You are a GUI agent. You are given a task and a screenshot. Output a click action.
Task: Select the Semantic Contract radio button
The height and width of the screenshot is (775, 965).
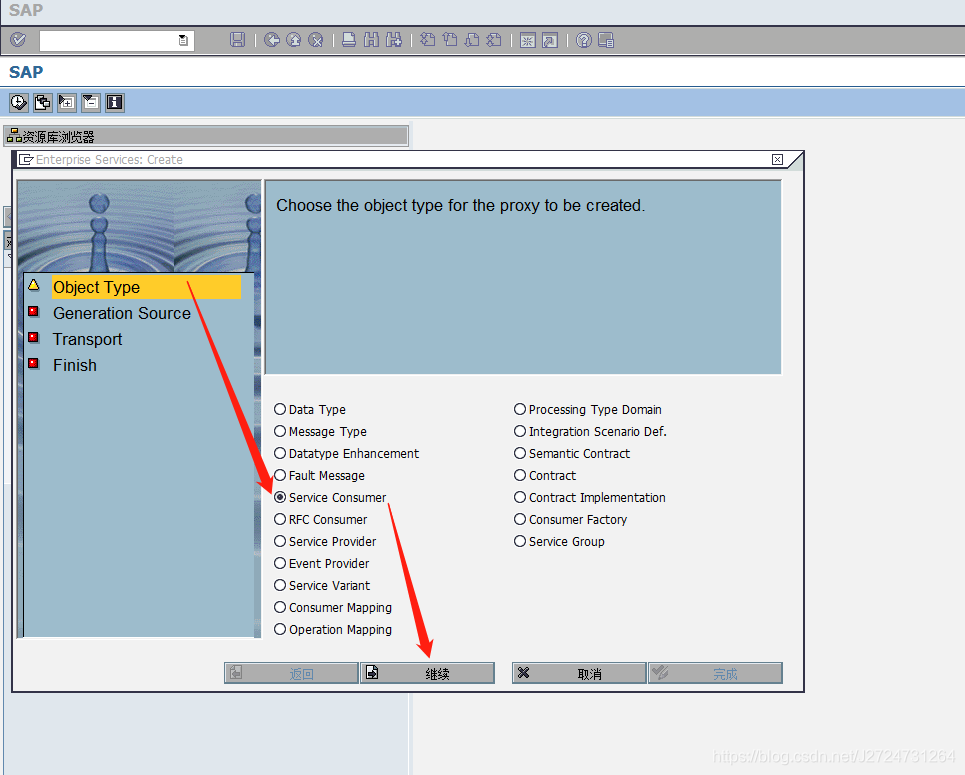coord(520,454)
